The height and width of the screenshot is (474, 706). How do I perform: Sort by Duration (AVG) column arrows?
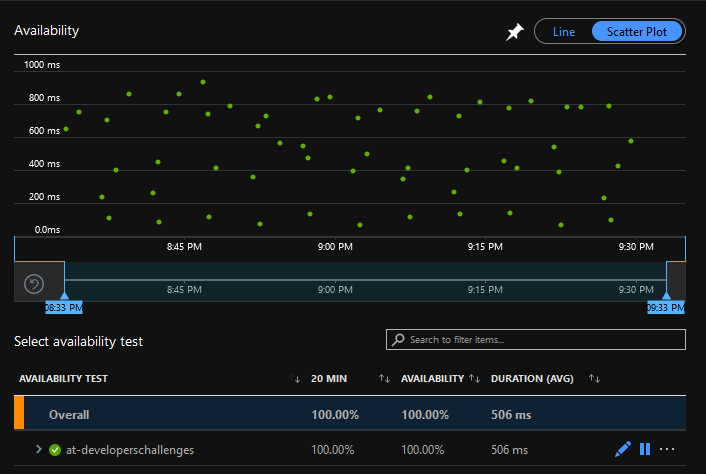pos(594,379)
